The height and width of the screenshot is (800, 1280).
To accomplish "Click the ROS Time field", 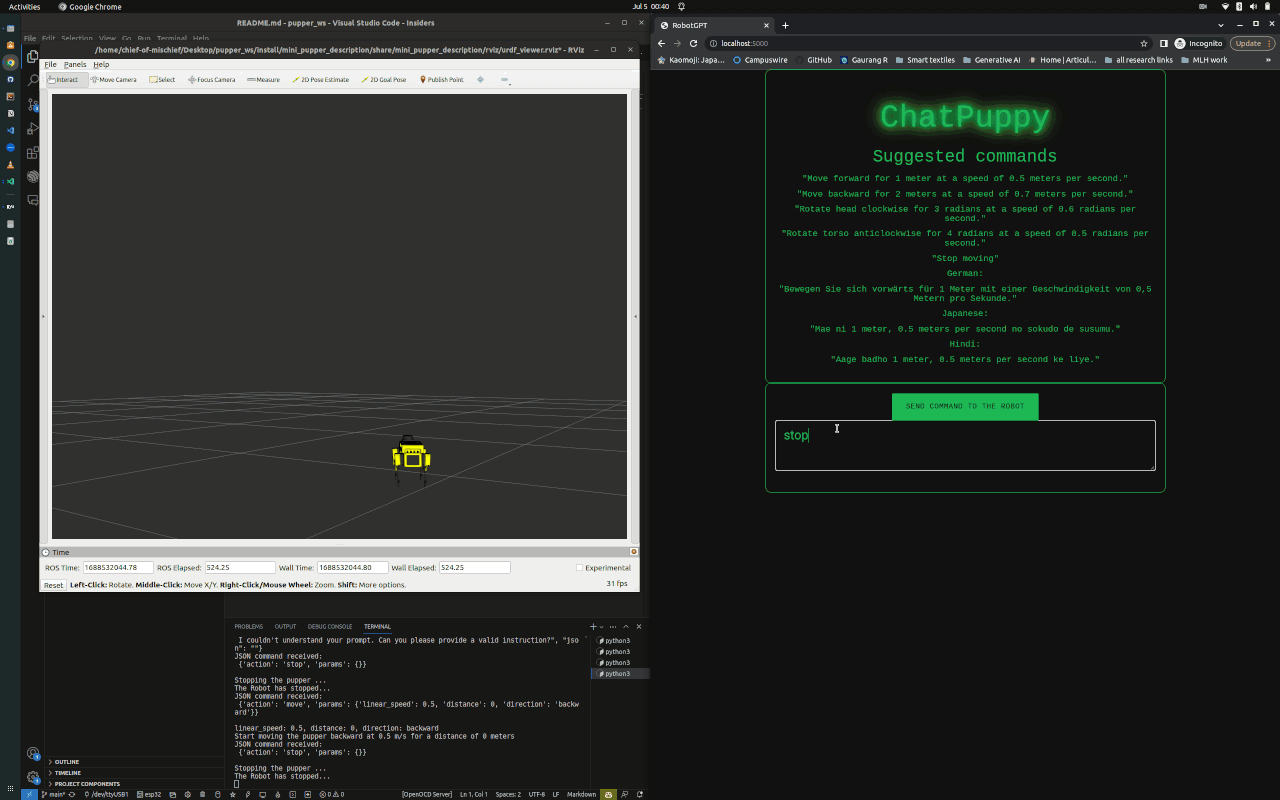I will tap(117, 568).
